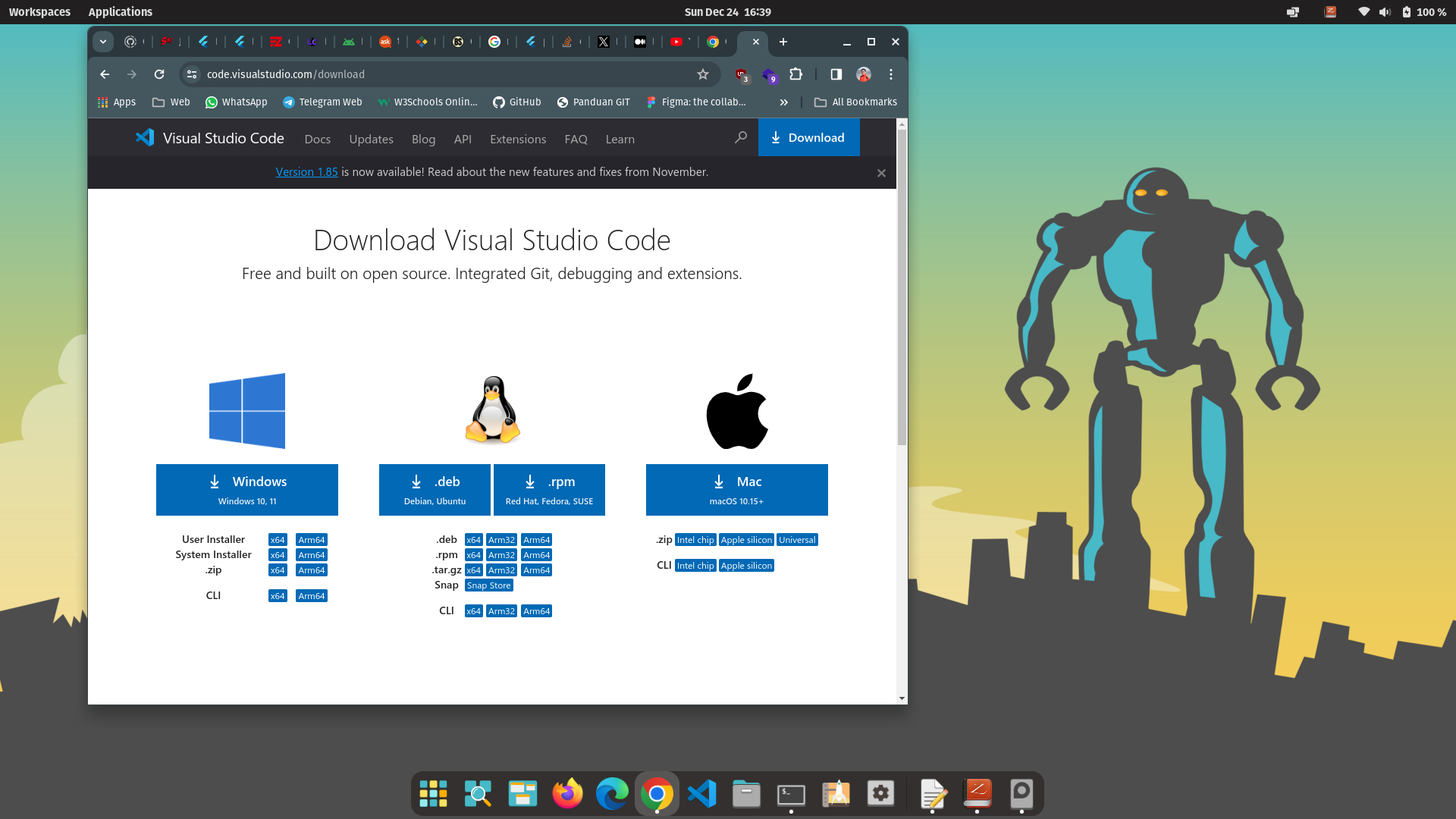Open the Telegram Web bookmark
Viewport: 1456px width, 819px height.
pyautogui.click(x=322, y=102)
